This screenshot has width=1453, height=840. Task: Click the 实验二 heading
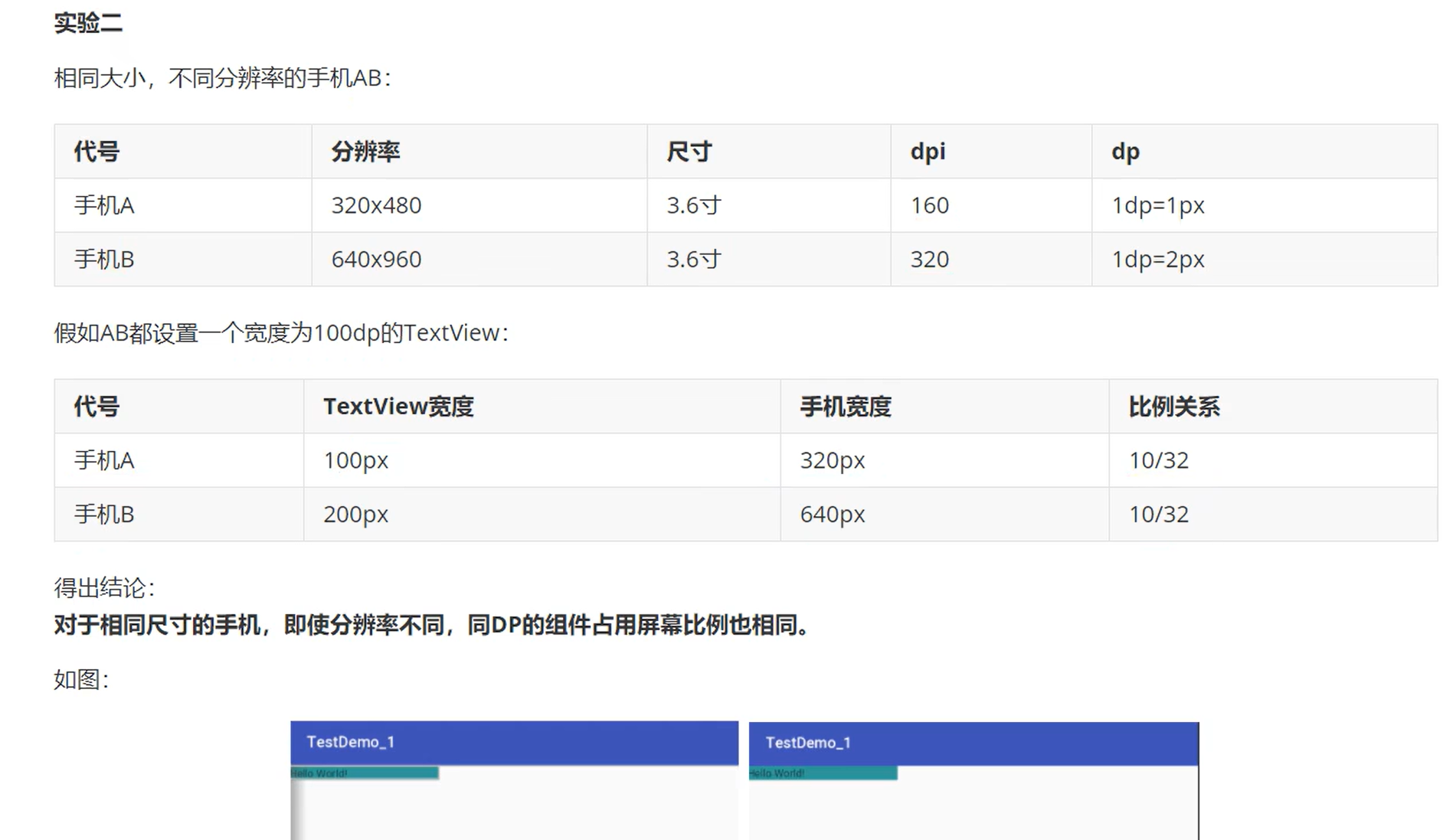(88, 23)
